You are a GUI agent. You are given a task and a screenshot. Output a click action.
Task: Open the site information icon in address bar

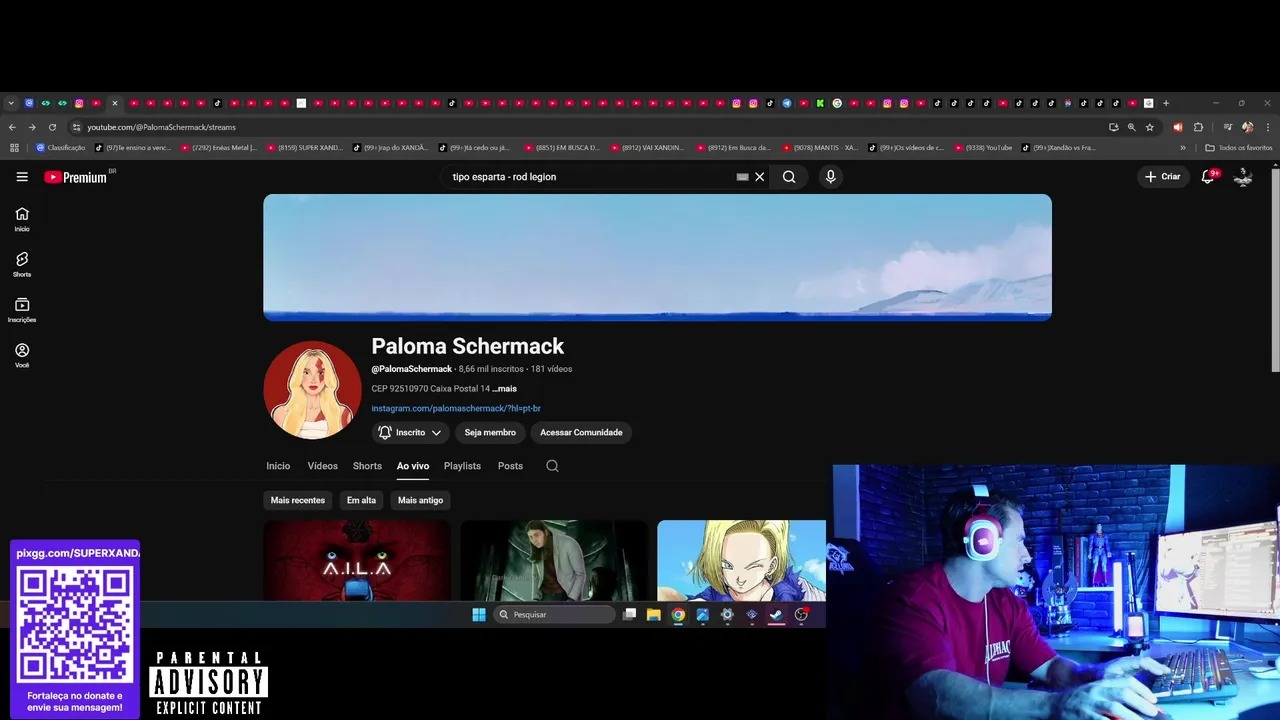76,127
